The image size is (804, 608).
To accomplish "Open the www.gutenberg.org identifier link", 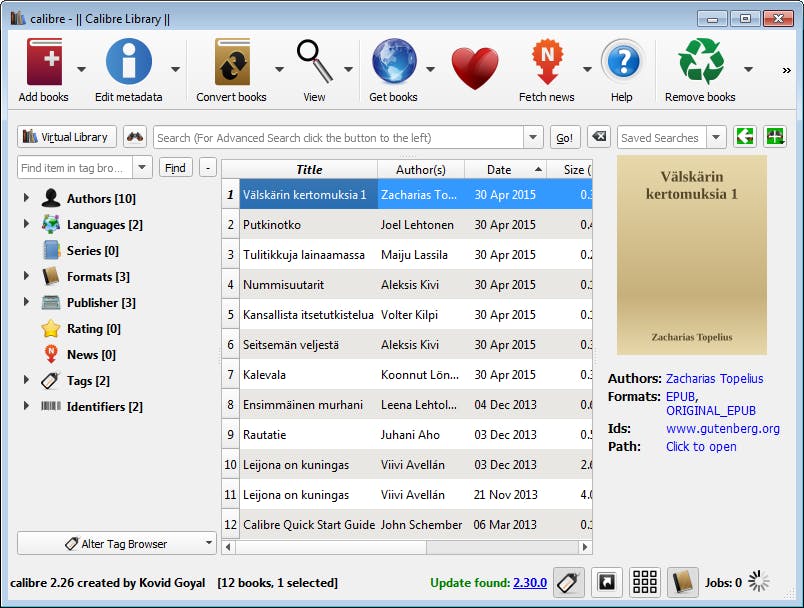I will pyautogui.click(x=722, y=429).
